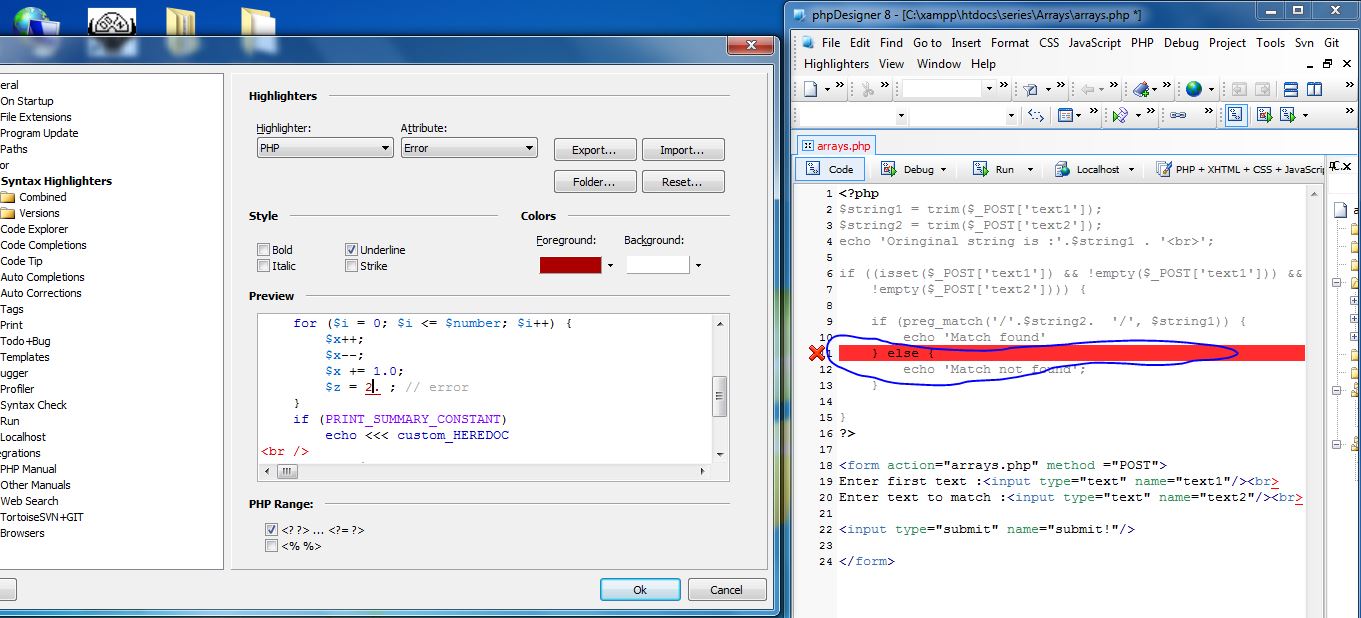1361x618 pixels.
Task: Select Syntax Highlighters in preferences tree
Action: point(56,181)
